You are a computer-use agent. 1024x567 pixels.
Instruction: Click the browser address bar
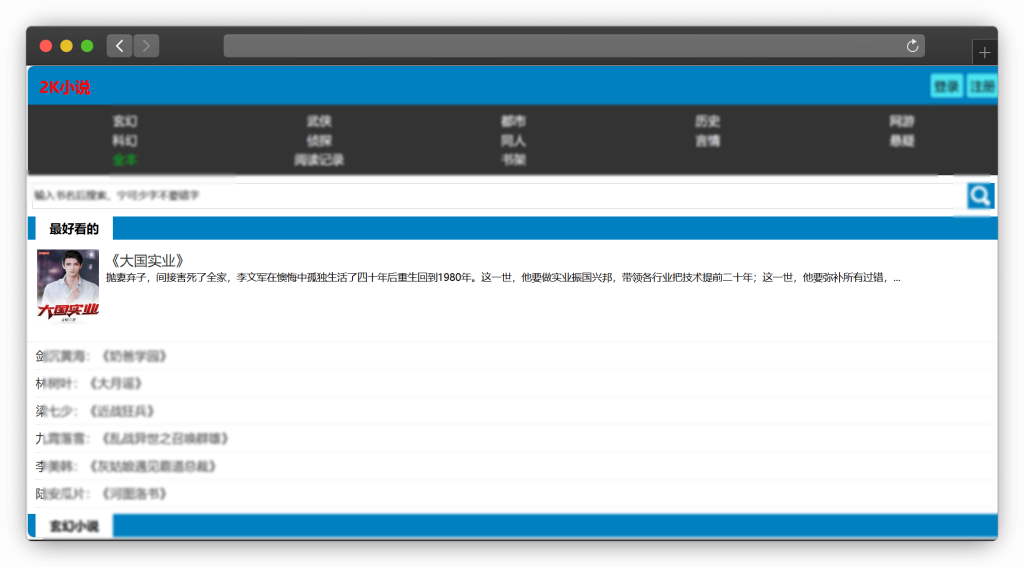click(x=574, y=46)
